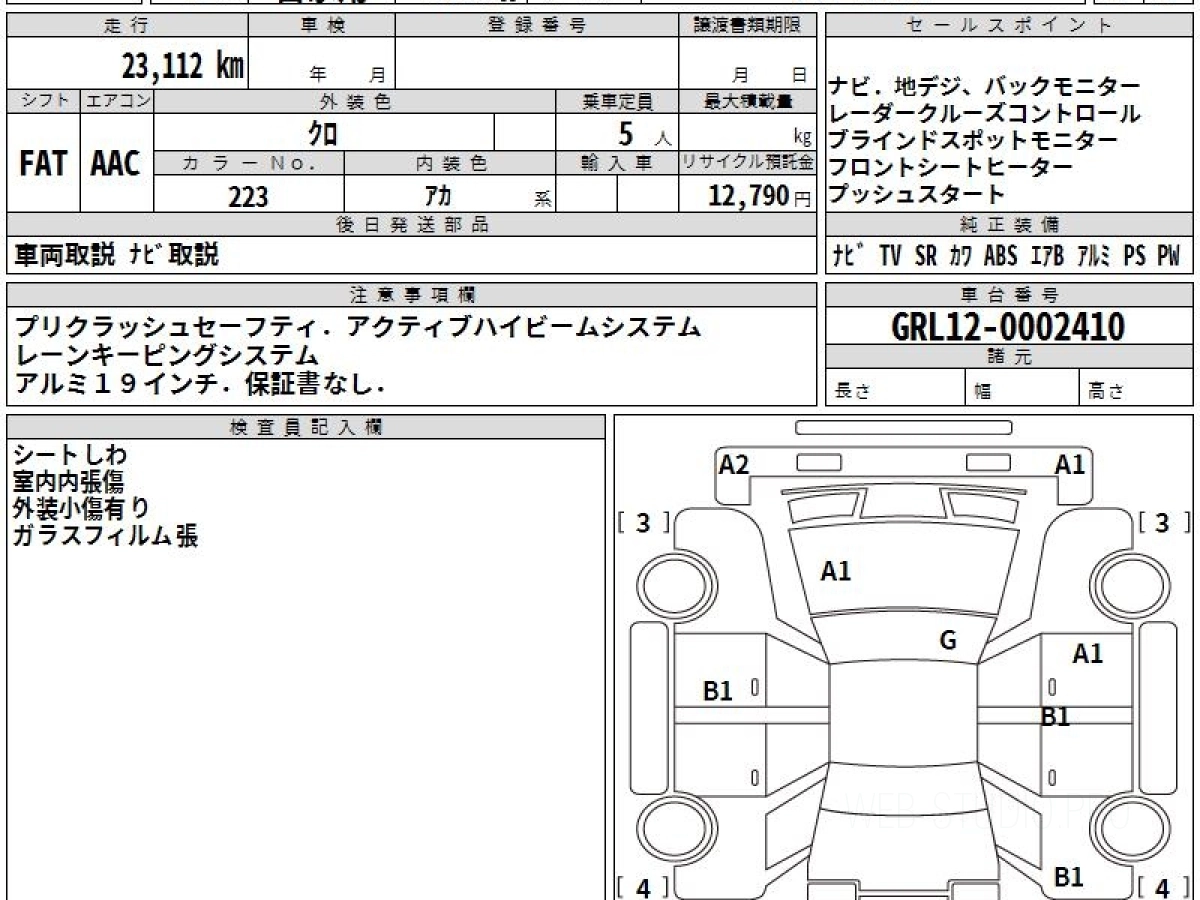Select the interior color value アカ
This screenshot has height=900, width=1200.
point(438,196)
